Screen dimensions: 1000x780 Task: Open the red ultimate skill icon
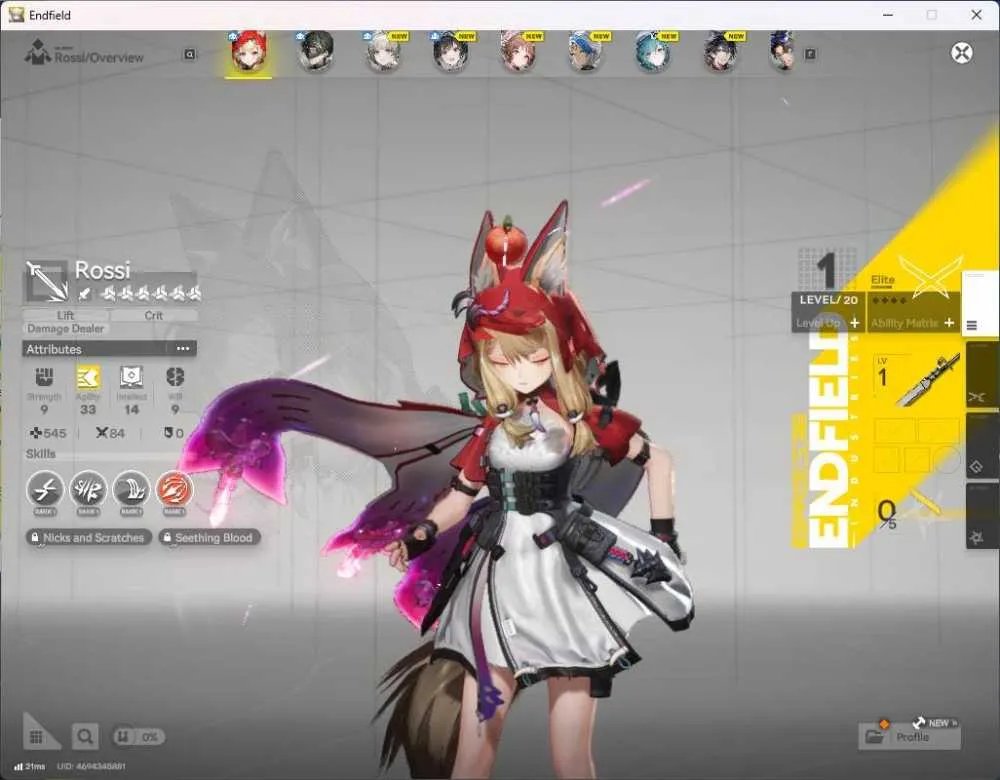(x=174, y=490)
